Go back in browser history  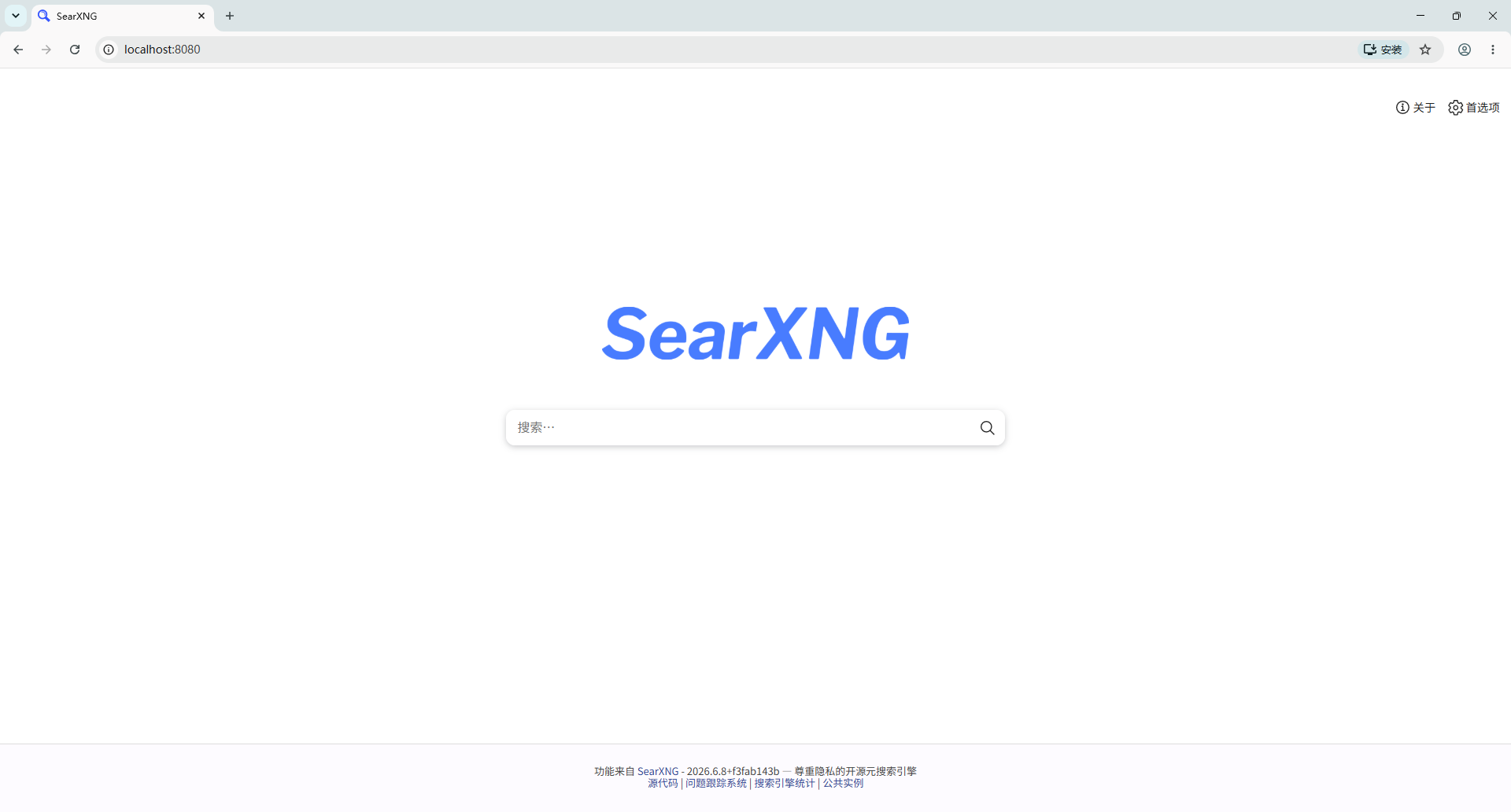point(18,50)
